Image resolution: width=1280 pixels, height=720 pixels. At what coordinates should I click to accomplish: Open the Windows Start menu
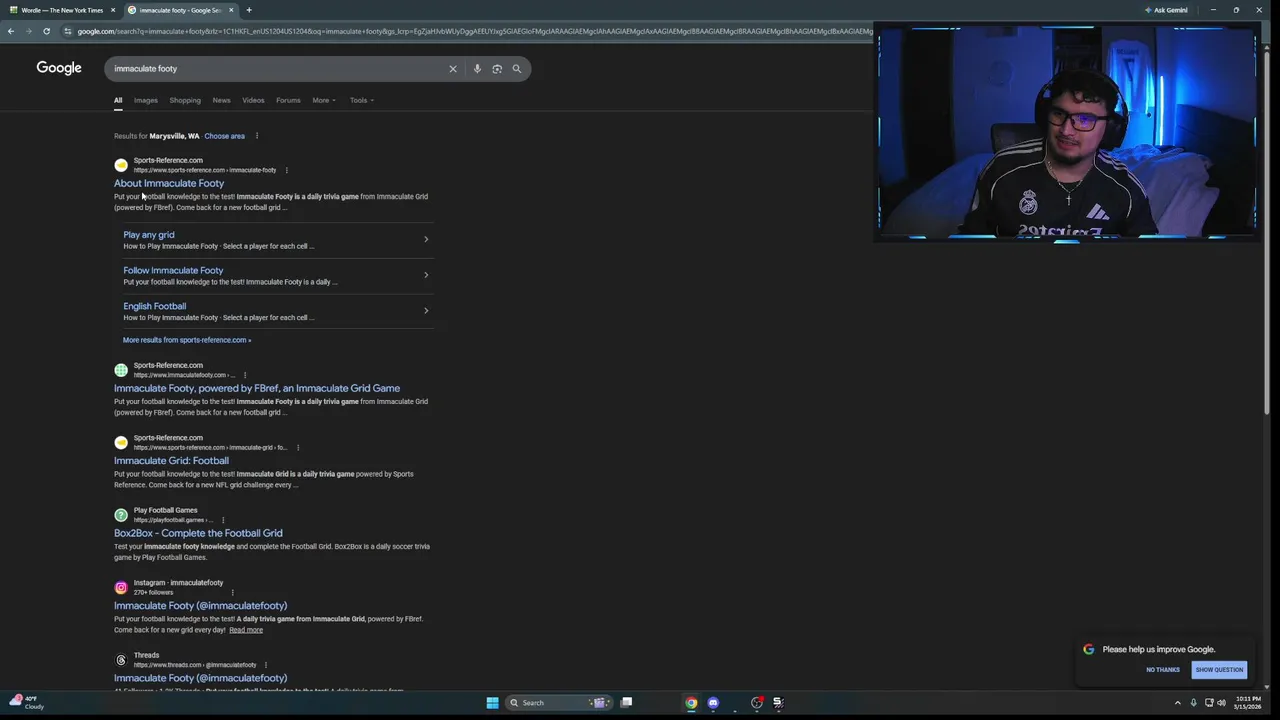(493, 702)
